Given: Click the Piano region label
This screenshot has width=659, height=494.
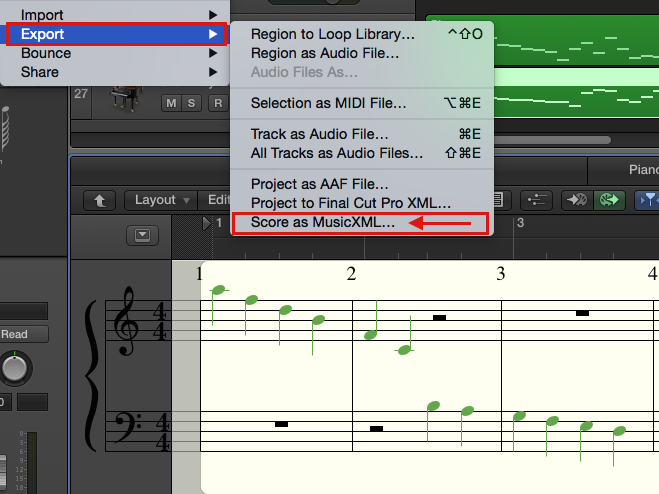Looking at the screenshot, I should (644, 170).
